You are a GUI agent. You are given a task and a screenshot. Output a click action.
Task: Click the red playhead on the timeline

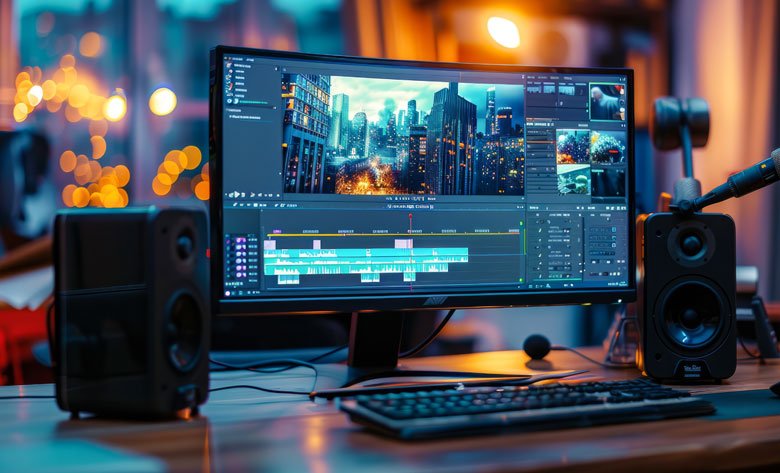click(x=410, y=215)
